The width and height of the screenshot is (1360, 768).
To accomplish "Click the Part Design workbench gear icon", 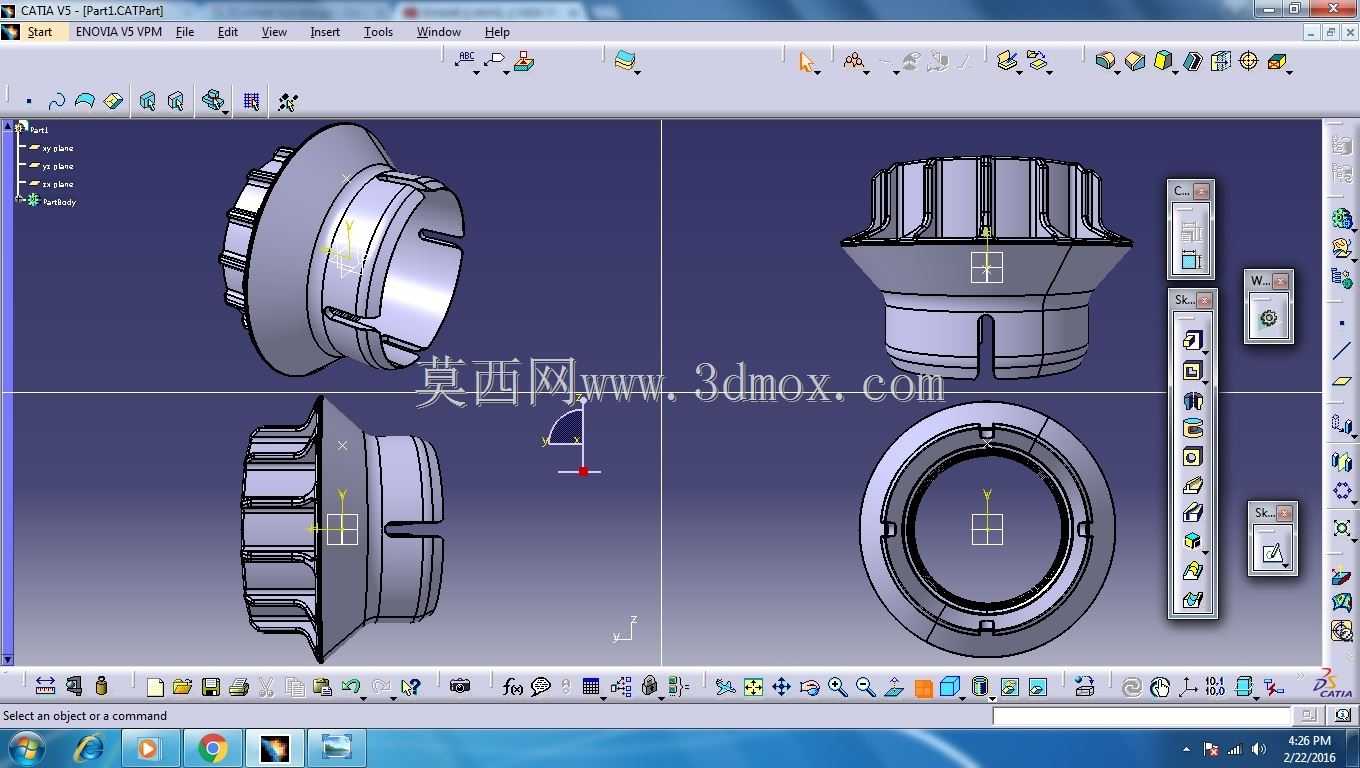I will pyautogui.click(x=1268, y=318).
